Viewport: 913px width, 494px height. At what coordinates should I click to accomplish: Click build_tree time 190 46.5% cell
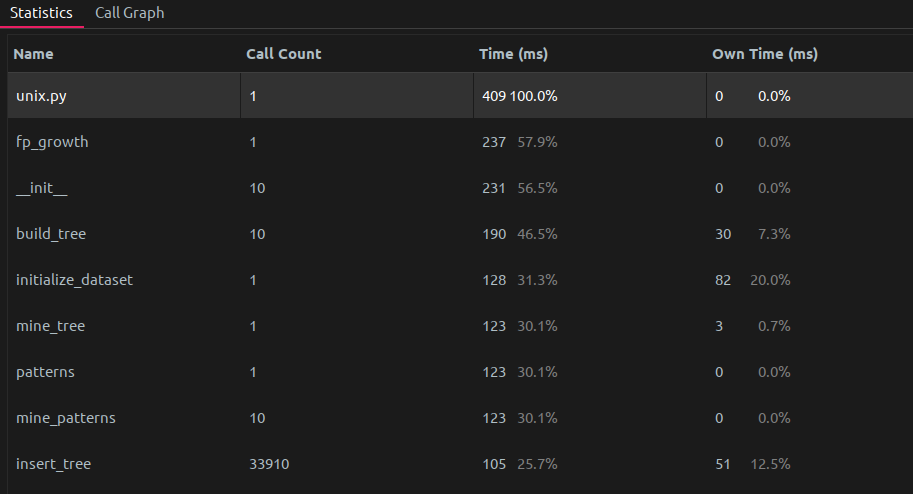pyautogui.click(x=519, y=234)
